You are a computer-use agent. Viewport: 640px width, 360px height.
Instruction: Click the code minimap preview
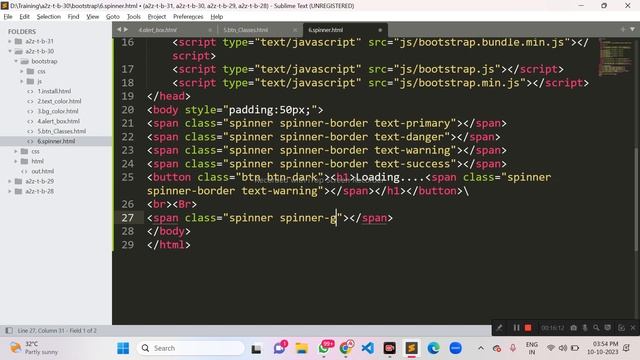614,57
